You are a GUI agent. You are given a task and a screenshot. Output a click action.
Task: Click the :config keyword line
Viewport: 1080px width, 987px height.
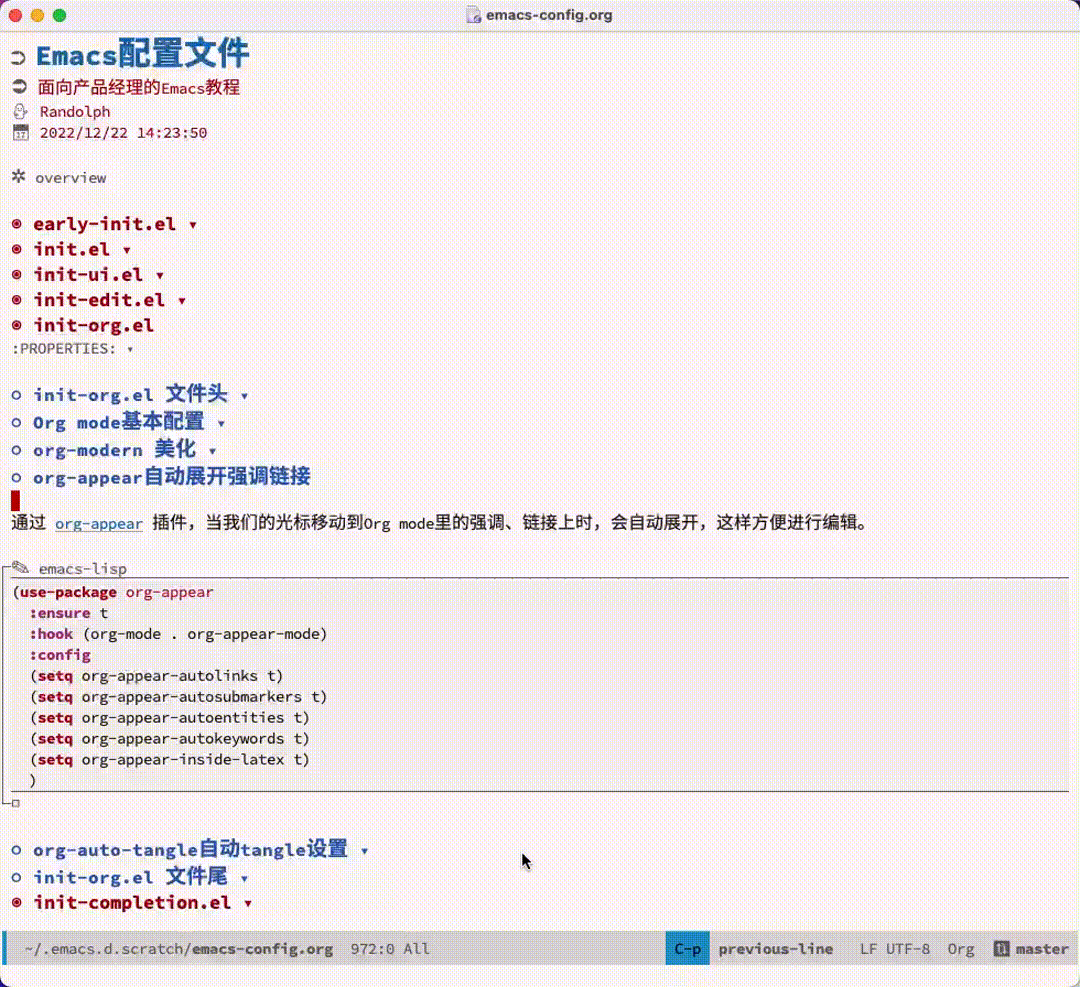tap(60, 655)
